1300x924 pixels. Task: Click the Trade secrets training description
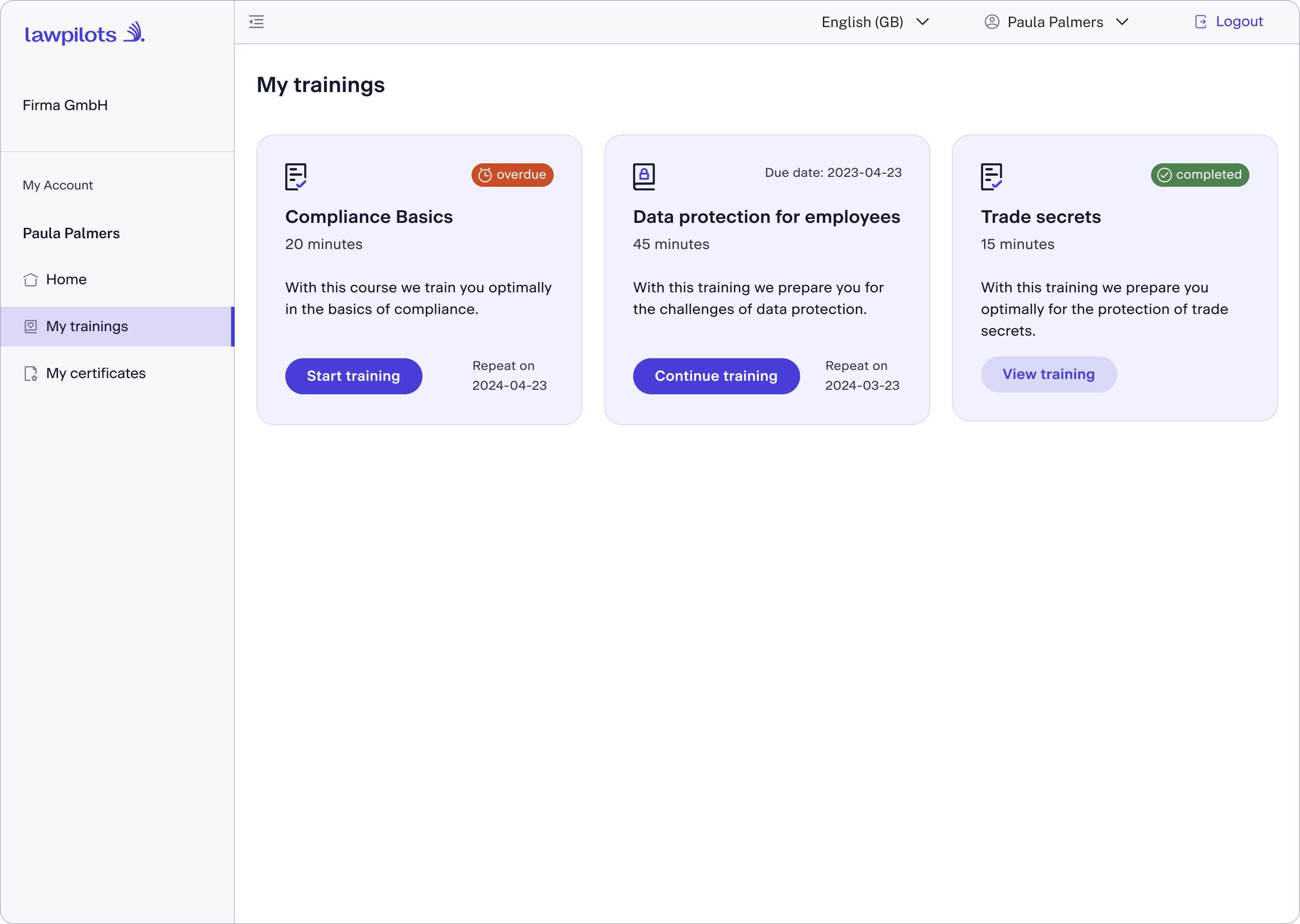[1104, 309]
